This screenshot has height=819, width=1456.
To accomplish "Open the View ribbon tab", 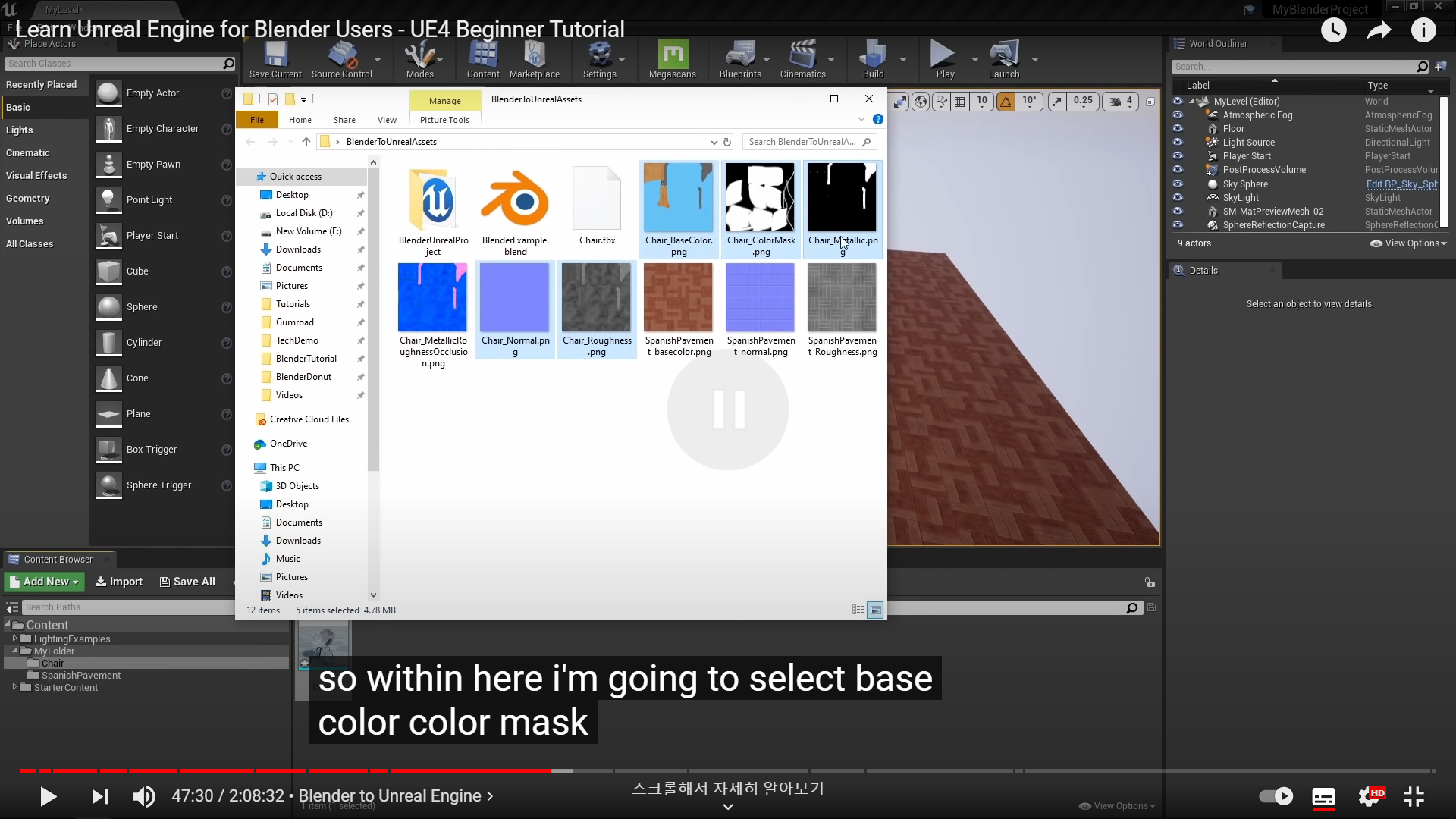I will pyautogui.click(x=387, y=120).
